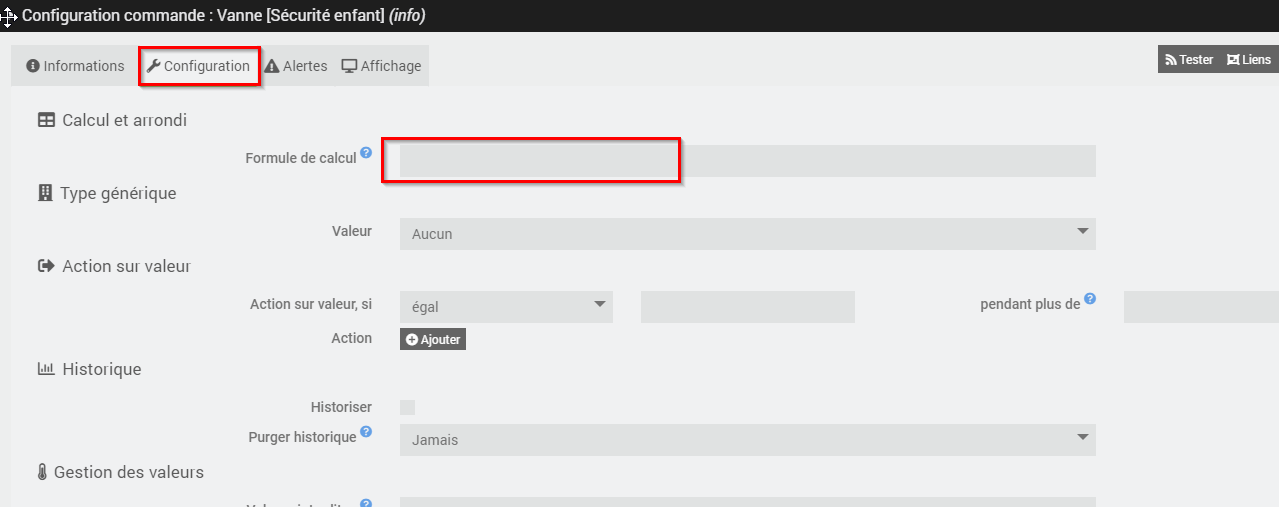The image size is (1279, 507).
Task: Click help icon beside Purger historique
Action: coord(366,432)
